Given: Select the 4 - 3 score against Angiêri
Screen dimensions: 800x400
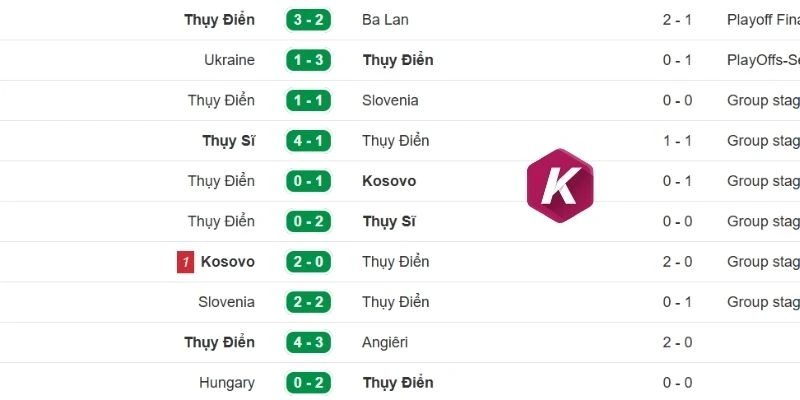Looking at the screenshot, I should (308, 342).
